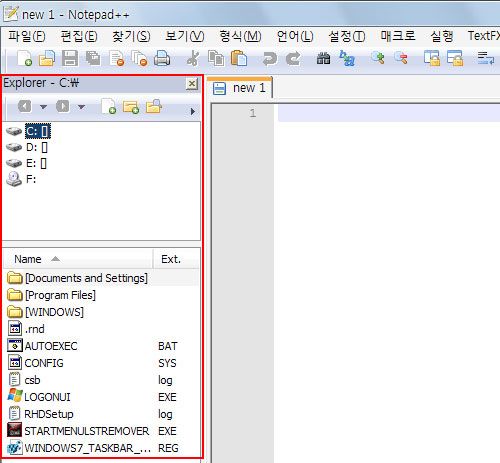Select drive E: in tree

click(x=36, y=163)
